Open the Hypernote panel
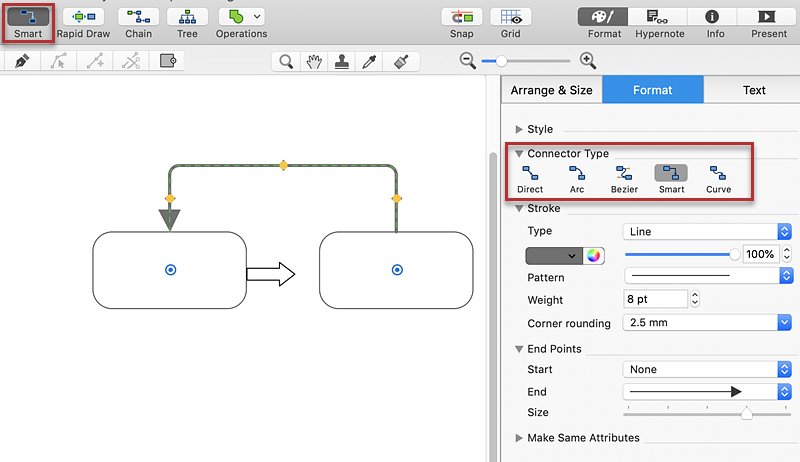The image size is (800, 462). click(657, 18)
